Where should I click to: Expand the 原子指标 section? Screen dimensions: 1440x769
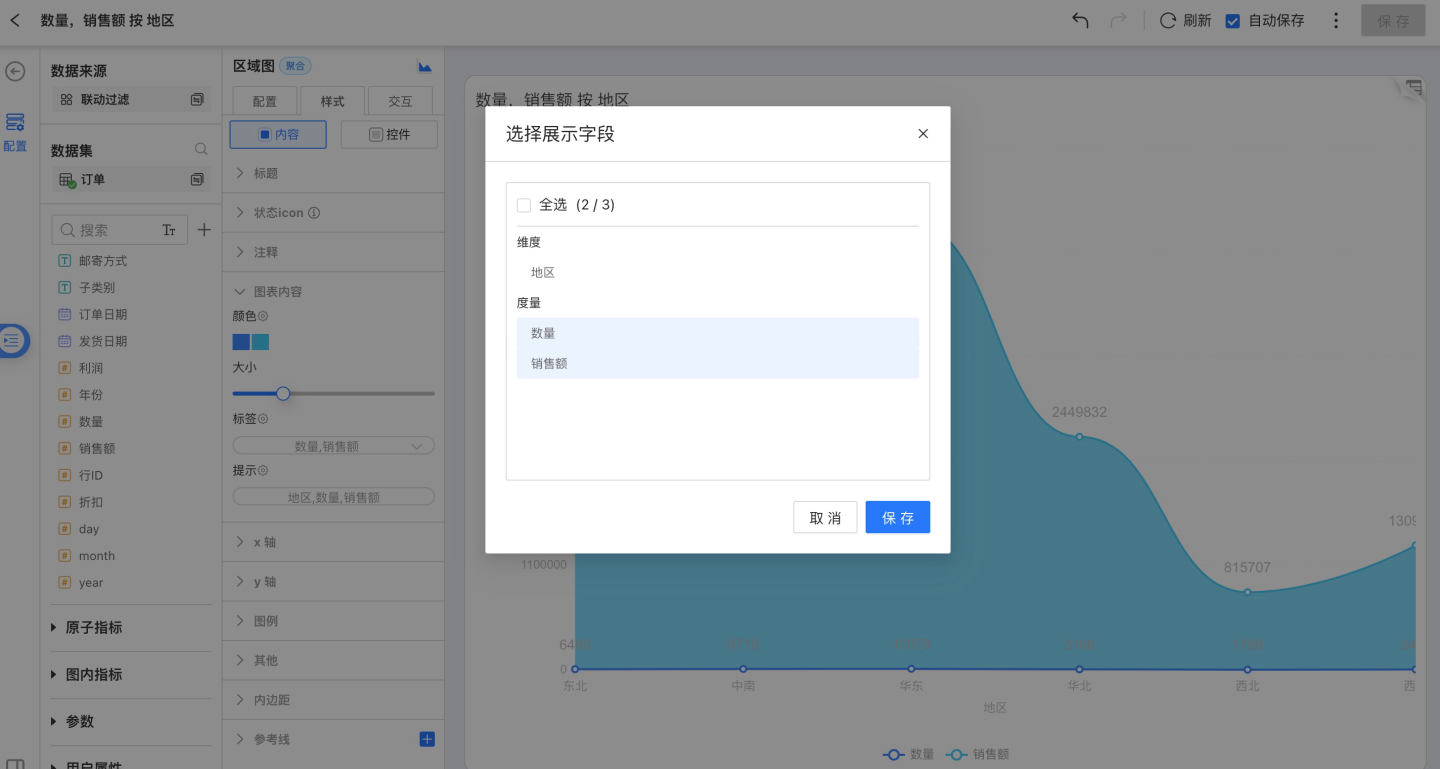coord(94,628)
